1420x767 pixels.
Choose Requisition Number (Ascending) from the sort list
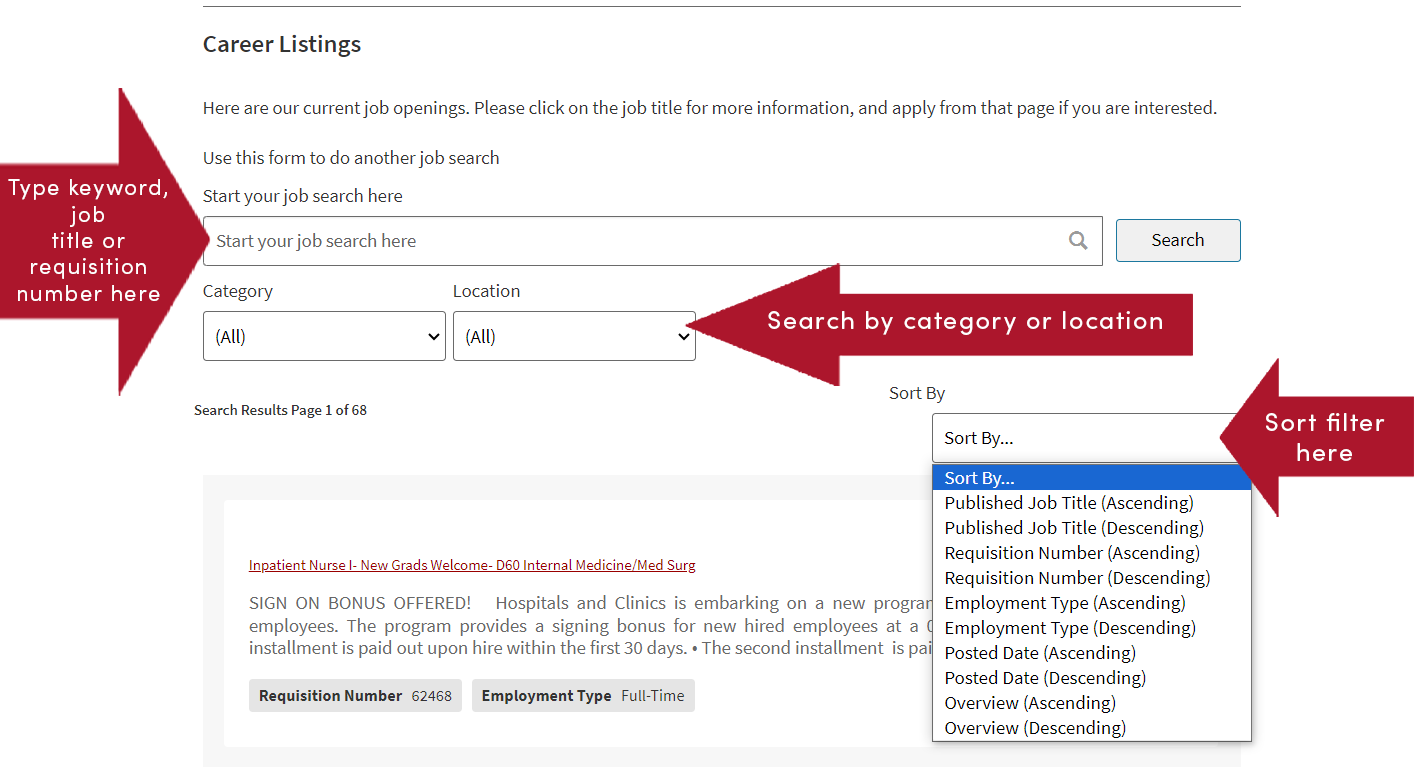pos(1071,552)
